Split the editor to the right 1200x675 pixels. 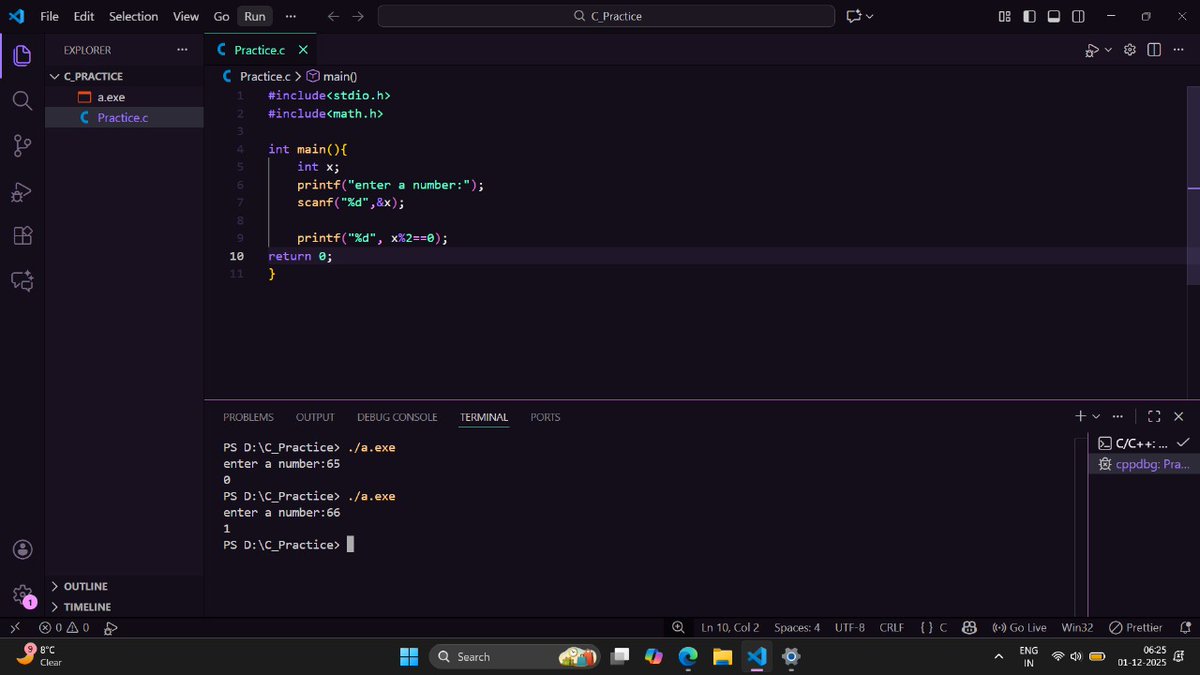pos(1154,50)
